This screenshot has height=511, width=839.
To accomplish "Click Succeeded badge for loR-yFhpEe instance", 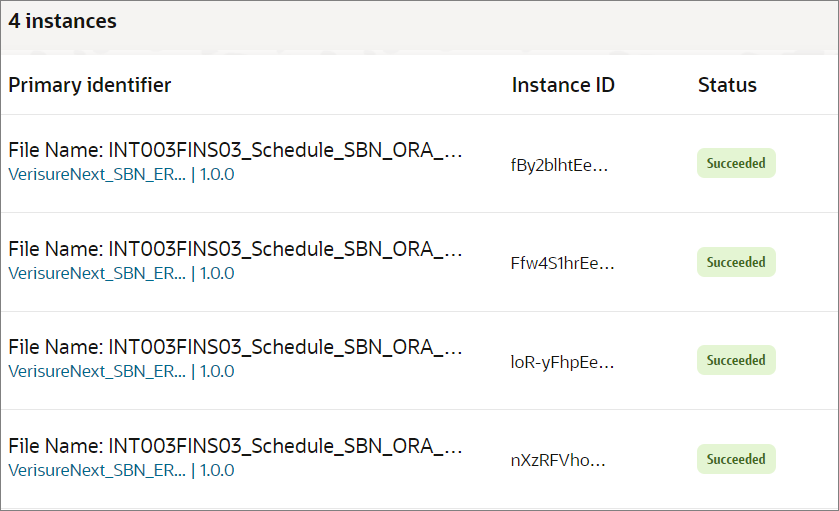I will [x=736, y=360].
